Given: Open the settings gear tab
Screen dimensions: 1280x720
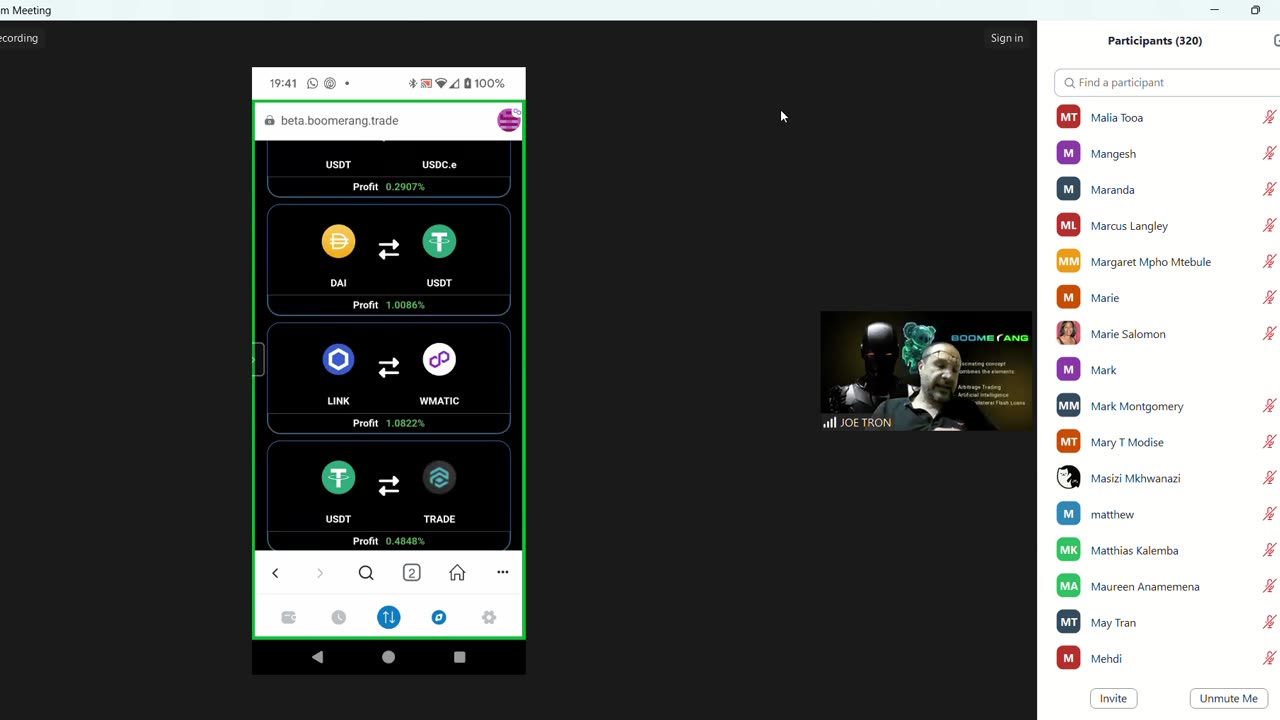Looking at the screenshot, I should (489, 618).
